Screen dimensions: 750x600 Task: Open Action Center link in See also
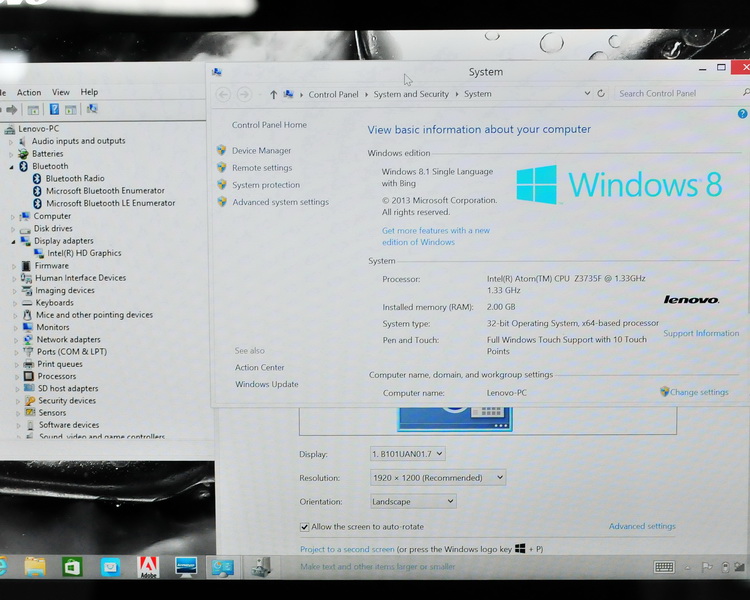(x=259, y=367)
